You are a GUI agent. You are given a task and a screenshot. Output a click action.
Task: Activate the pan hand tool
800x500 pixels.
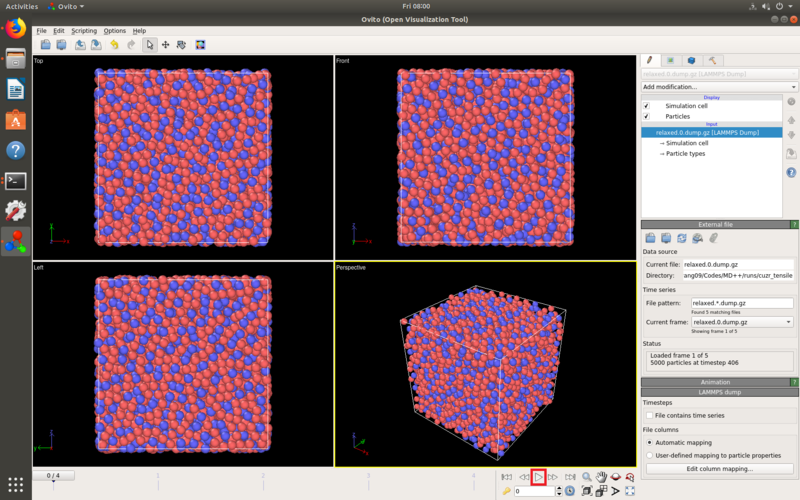[x=602, y=477]
